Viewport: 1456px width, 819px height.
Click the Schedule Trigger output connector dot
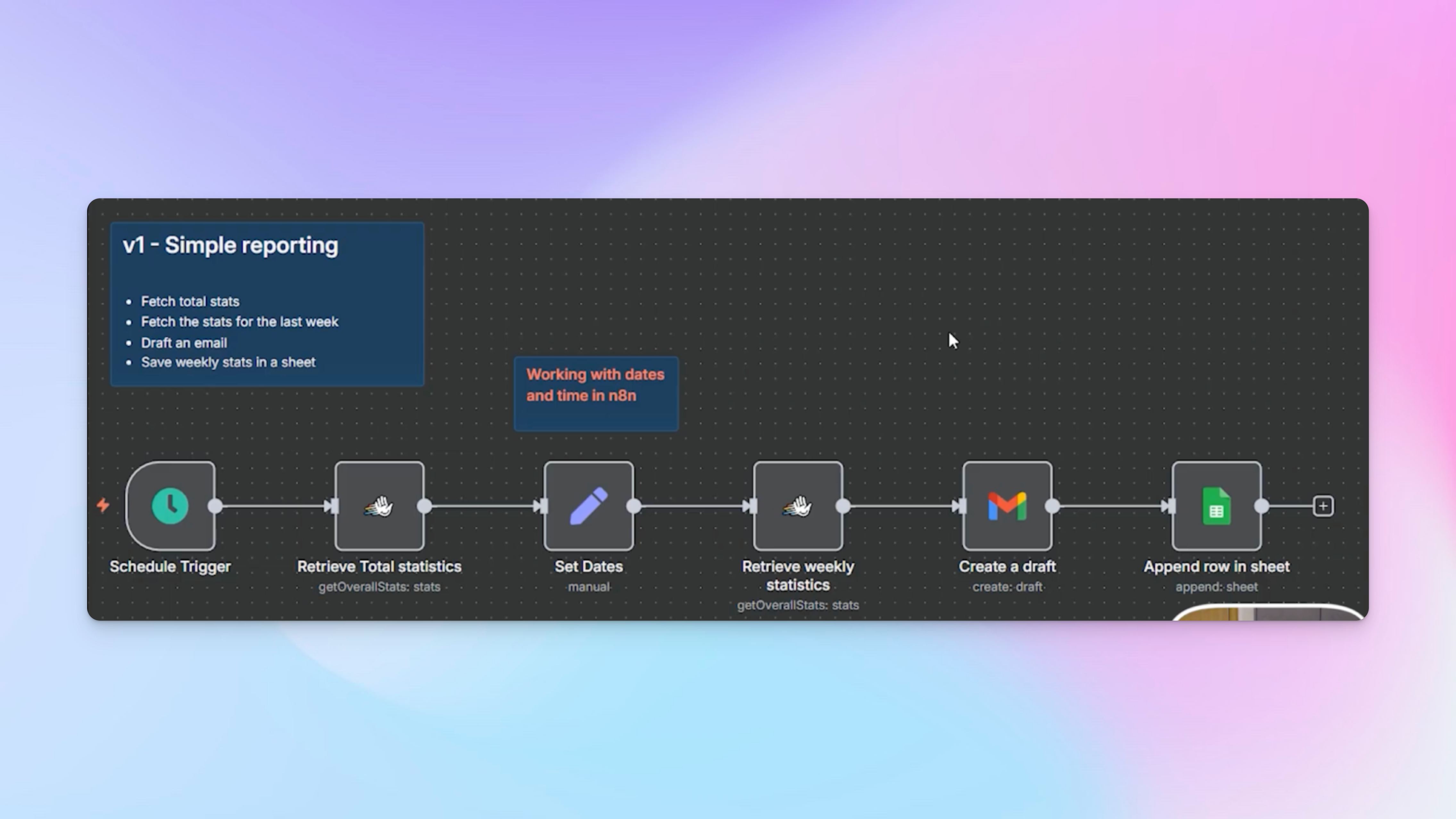(x=215, y=506)
